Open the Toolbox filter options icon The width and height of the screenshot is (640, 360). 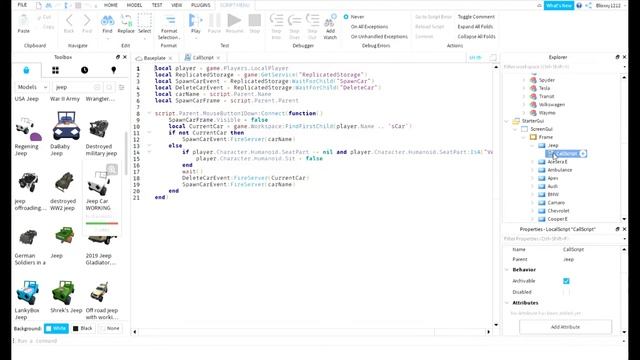pos(122,87)
